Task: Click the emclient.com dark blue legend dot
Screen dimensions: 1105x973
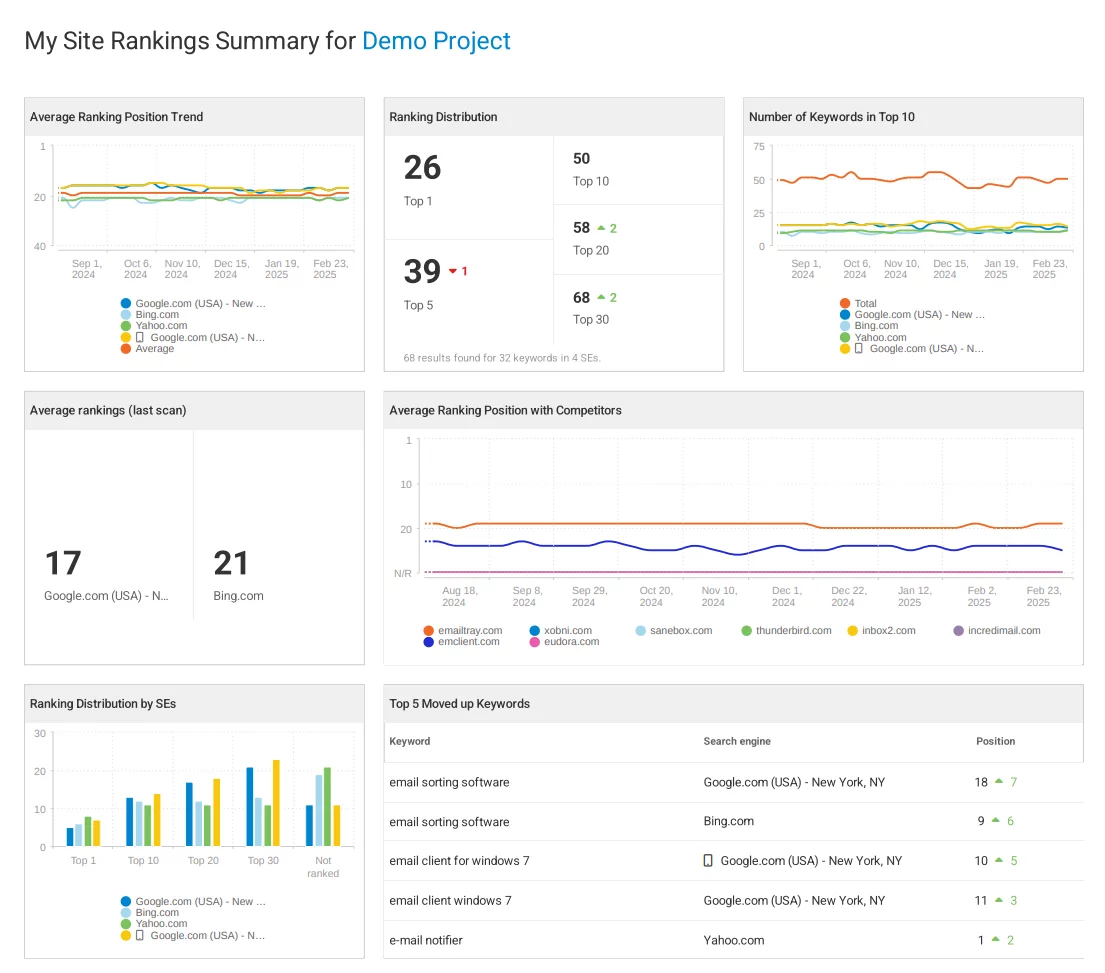Action: (x=428, y=642)
